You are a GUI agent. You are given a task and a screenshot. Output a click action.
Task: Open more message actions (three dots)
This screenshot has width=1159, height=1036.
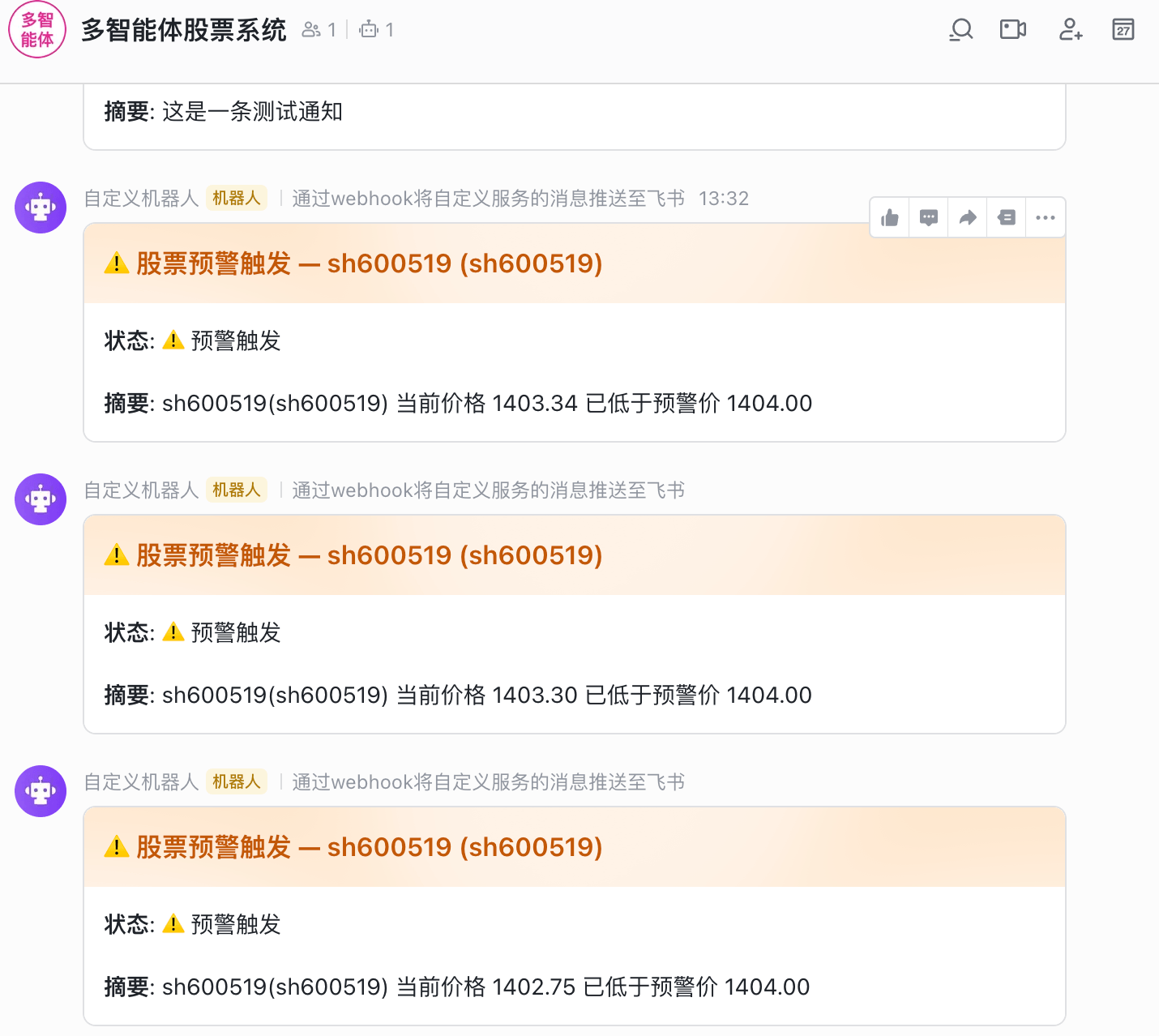pos(1046,217)
